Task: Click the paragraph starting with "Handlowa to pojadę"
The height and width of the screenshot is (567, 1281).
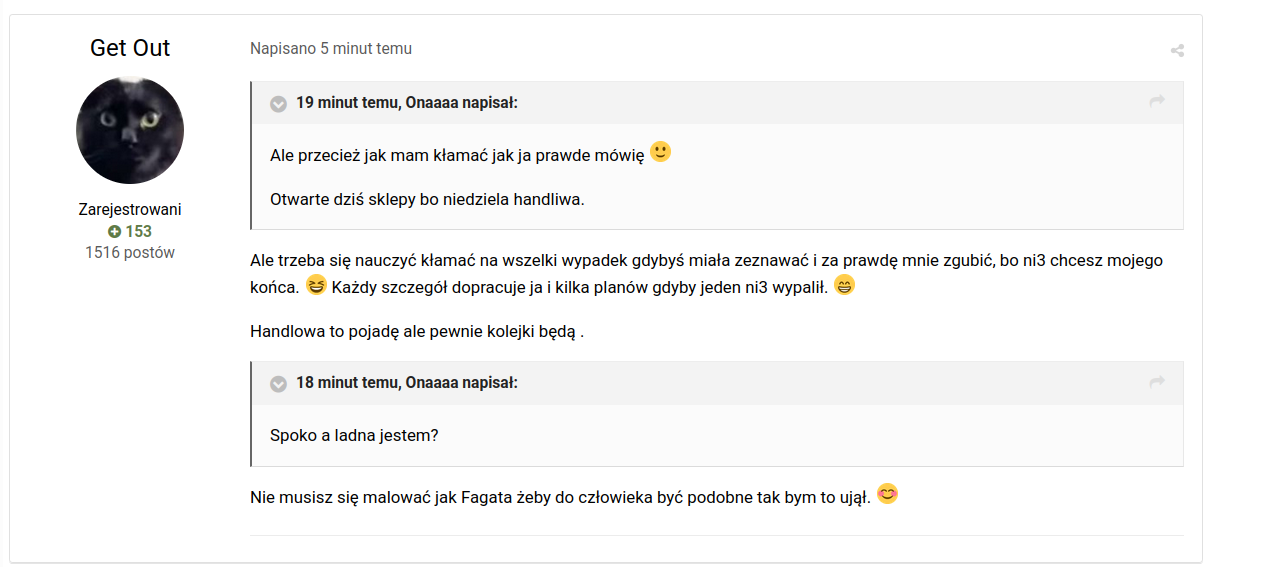Action: click(417, 332)
